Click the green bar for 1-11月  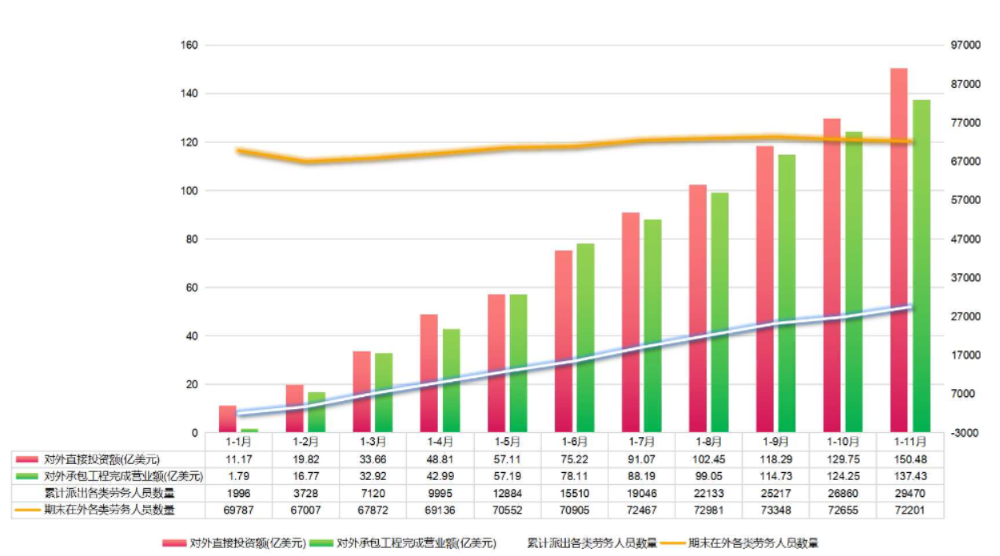click(x=921, y=266)
